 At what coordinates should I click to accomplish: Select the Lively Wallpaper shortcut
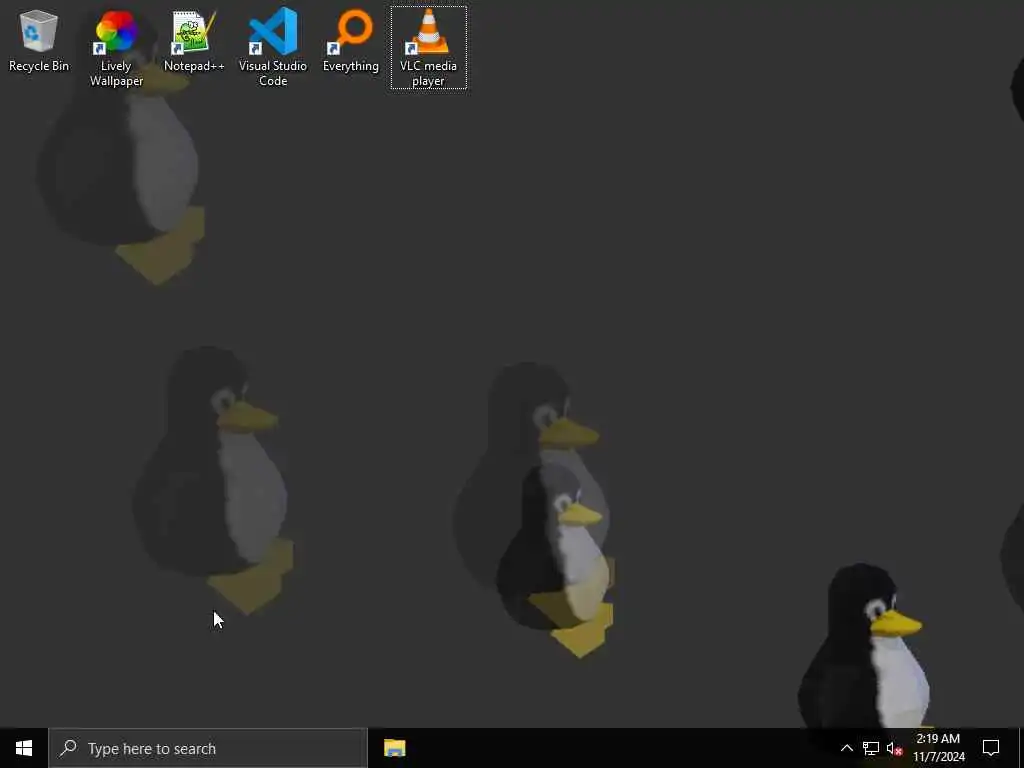tap(116, 48)
